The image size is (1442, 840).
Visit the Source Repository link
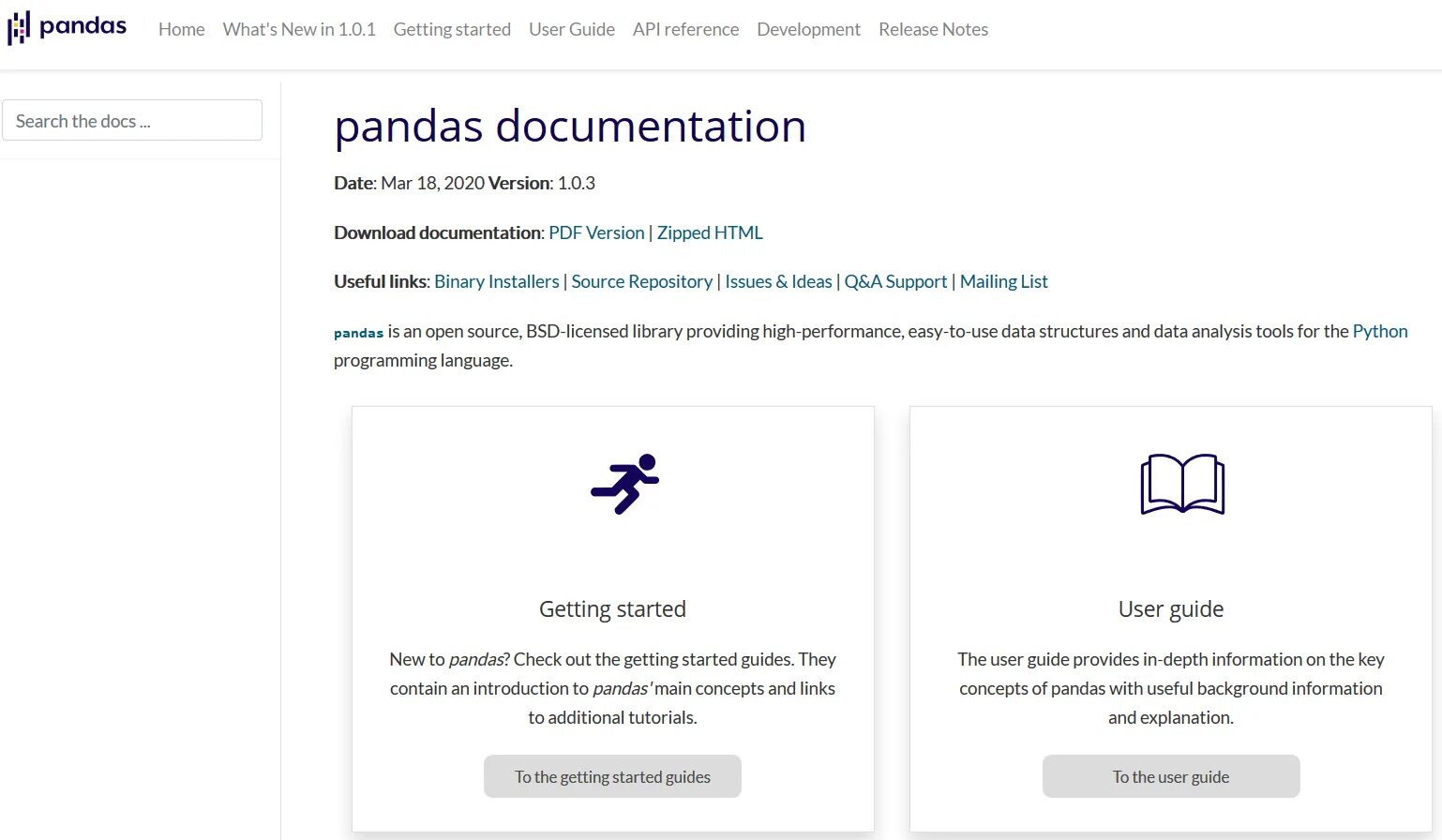point(642,281)
